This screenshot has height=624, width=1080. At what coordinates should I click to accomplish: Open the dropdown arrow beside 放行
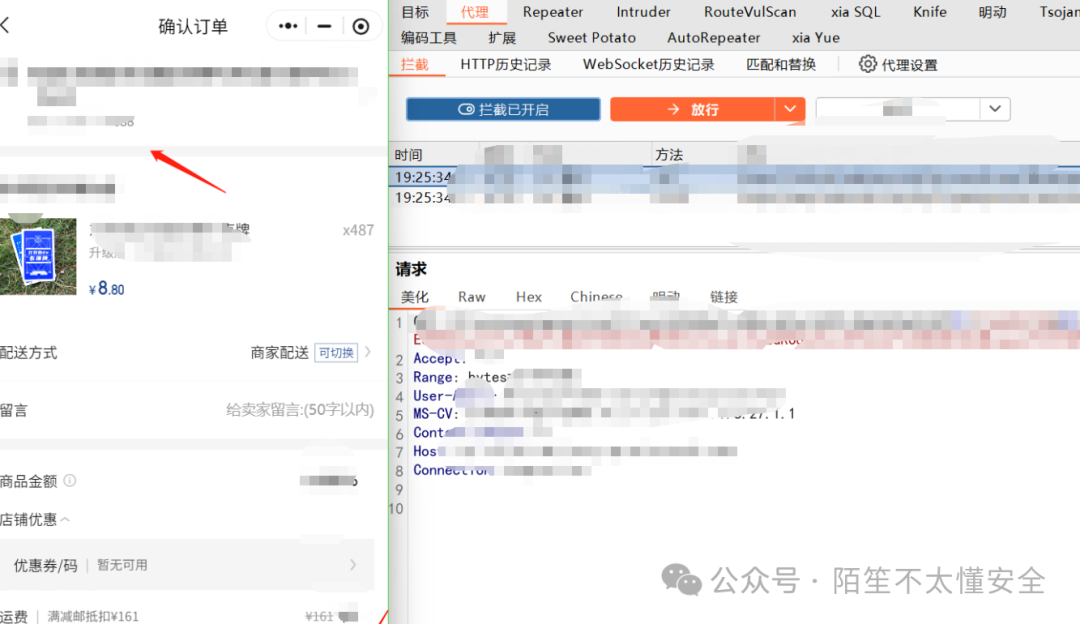pos(790,109)
